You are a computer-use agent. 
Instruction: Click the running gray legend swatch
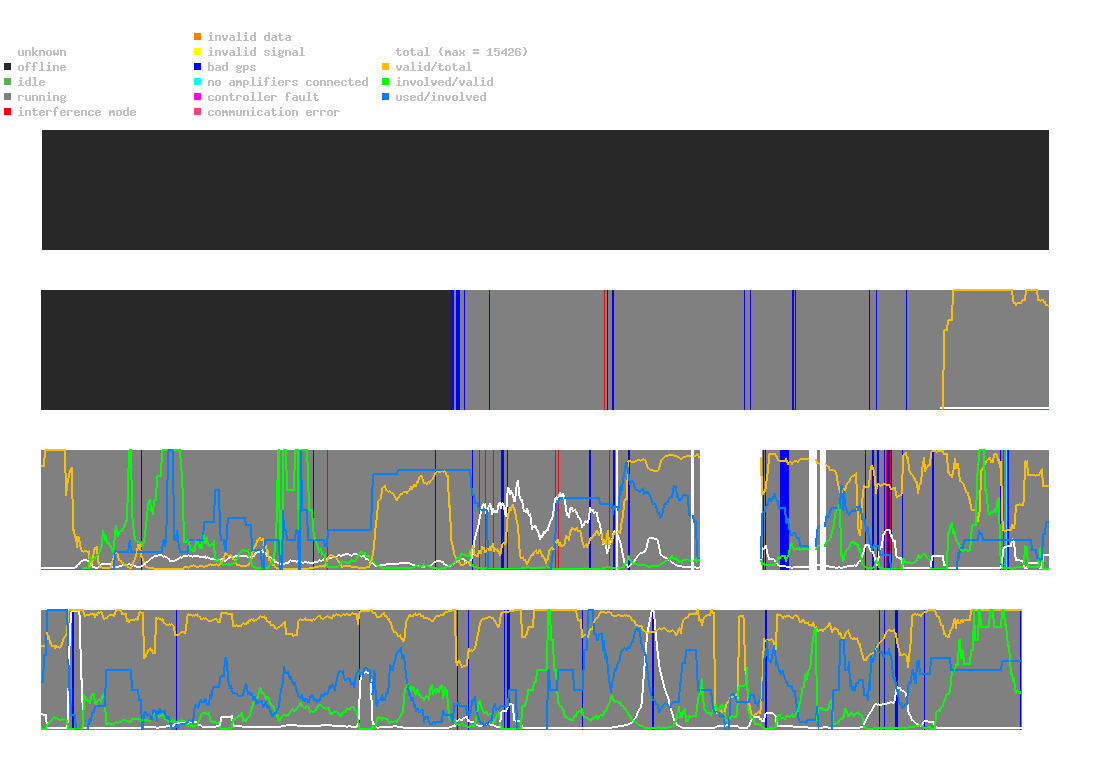click(8, 97)
